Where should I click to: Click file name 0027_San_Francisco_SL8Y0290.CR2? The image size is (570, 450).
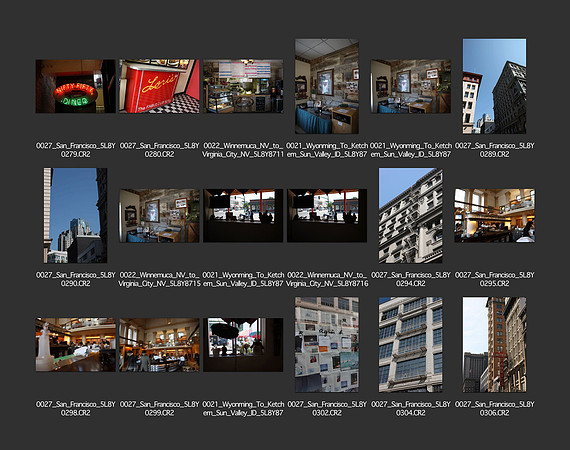point(76,279)
